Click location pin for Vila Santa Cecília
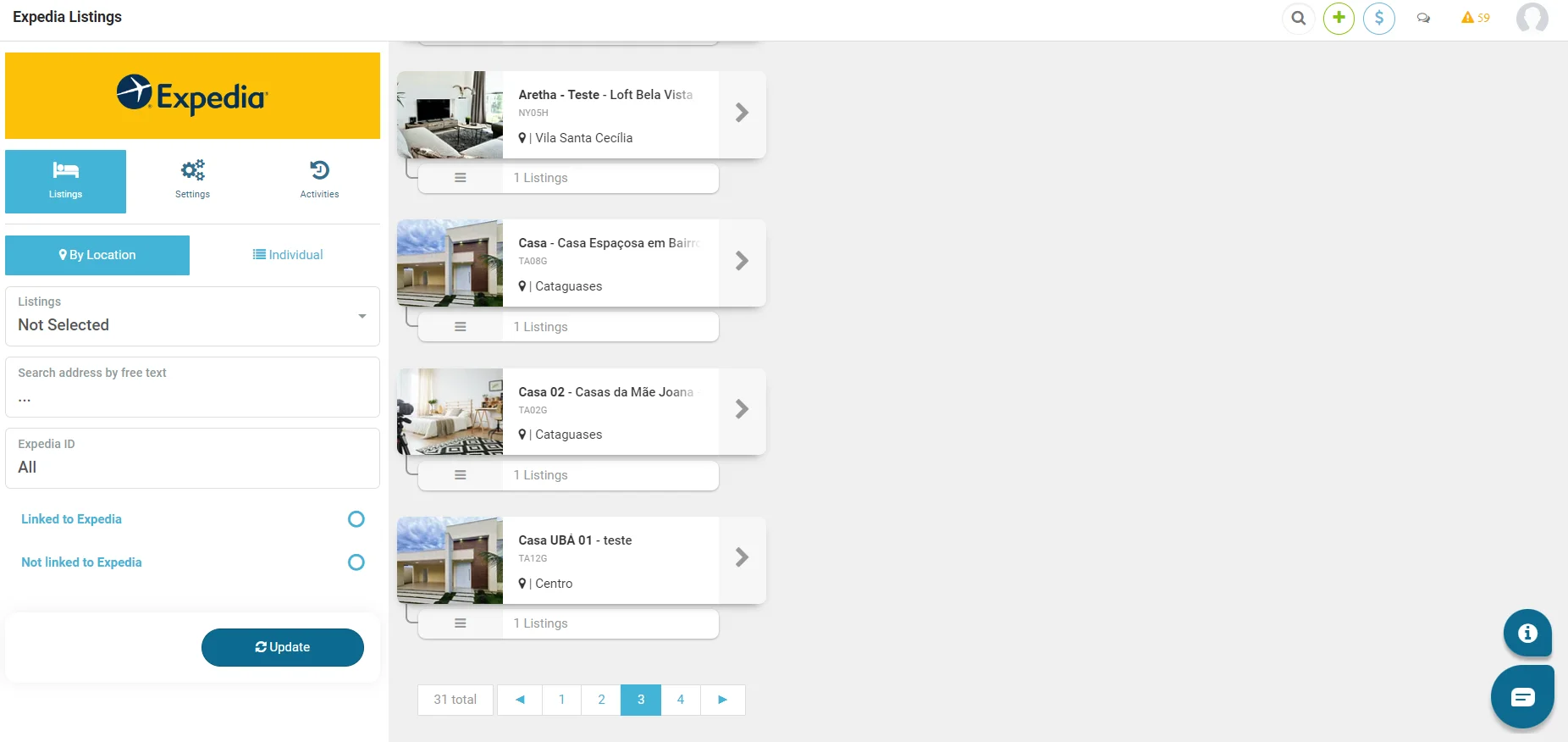Viewport: 1568px width, 742px height. pos(522,138)
